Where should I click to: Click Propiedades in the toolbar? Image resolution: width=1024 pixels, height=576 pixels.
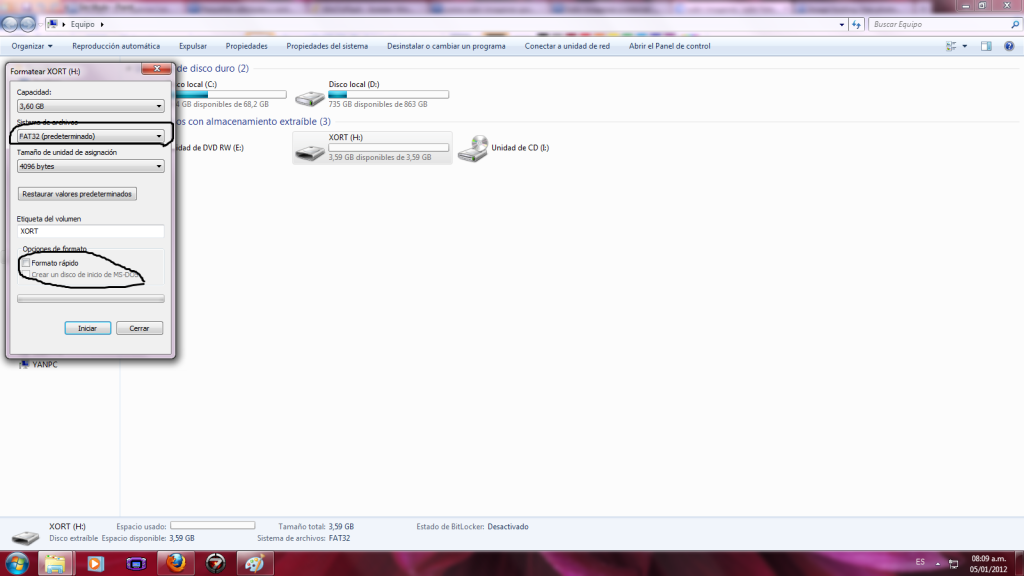(246, 46)
